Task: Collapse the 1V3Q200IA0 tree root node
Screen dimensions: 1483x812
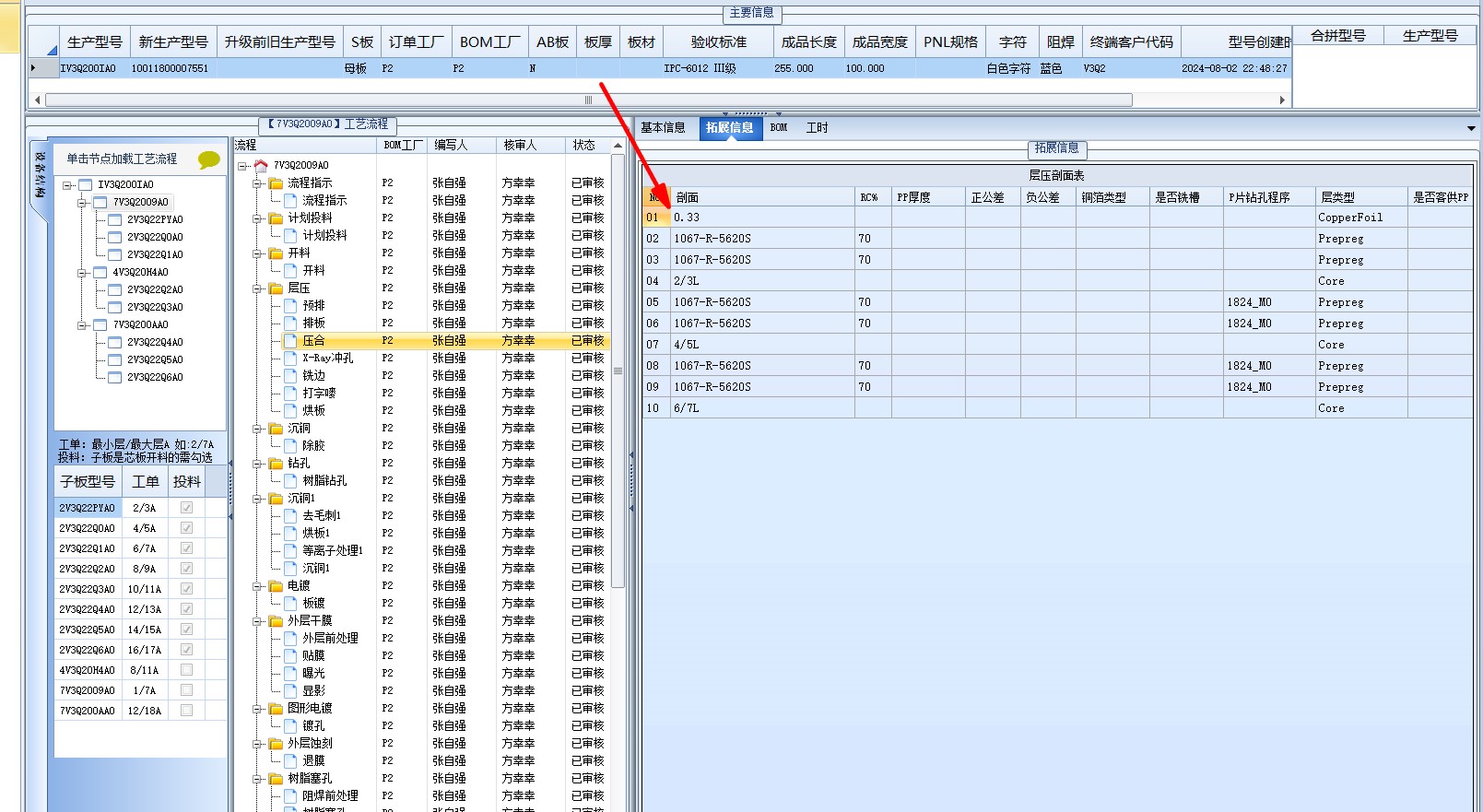Action: click(x=67, y=185)
